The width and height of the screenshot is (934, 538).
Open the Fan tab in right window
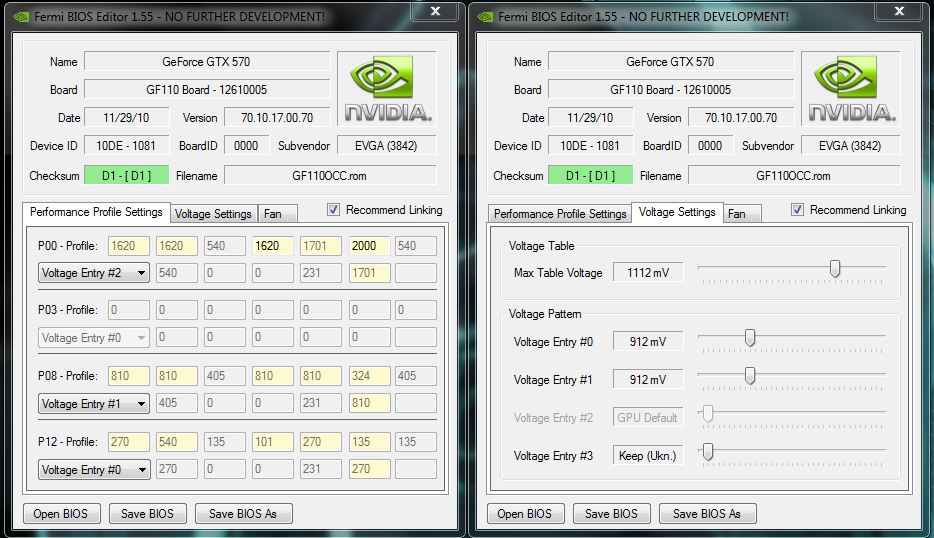[x=742, y=214]
